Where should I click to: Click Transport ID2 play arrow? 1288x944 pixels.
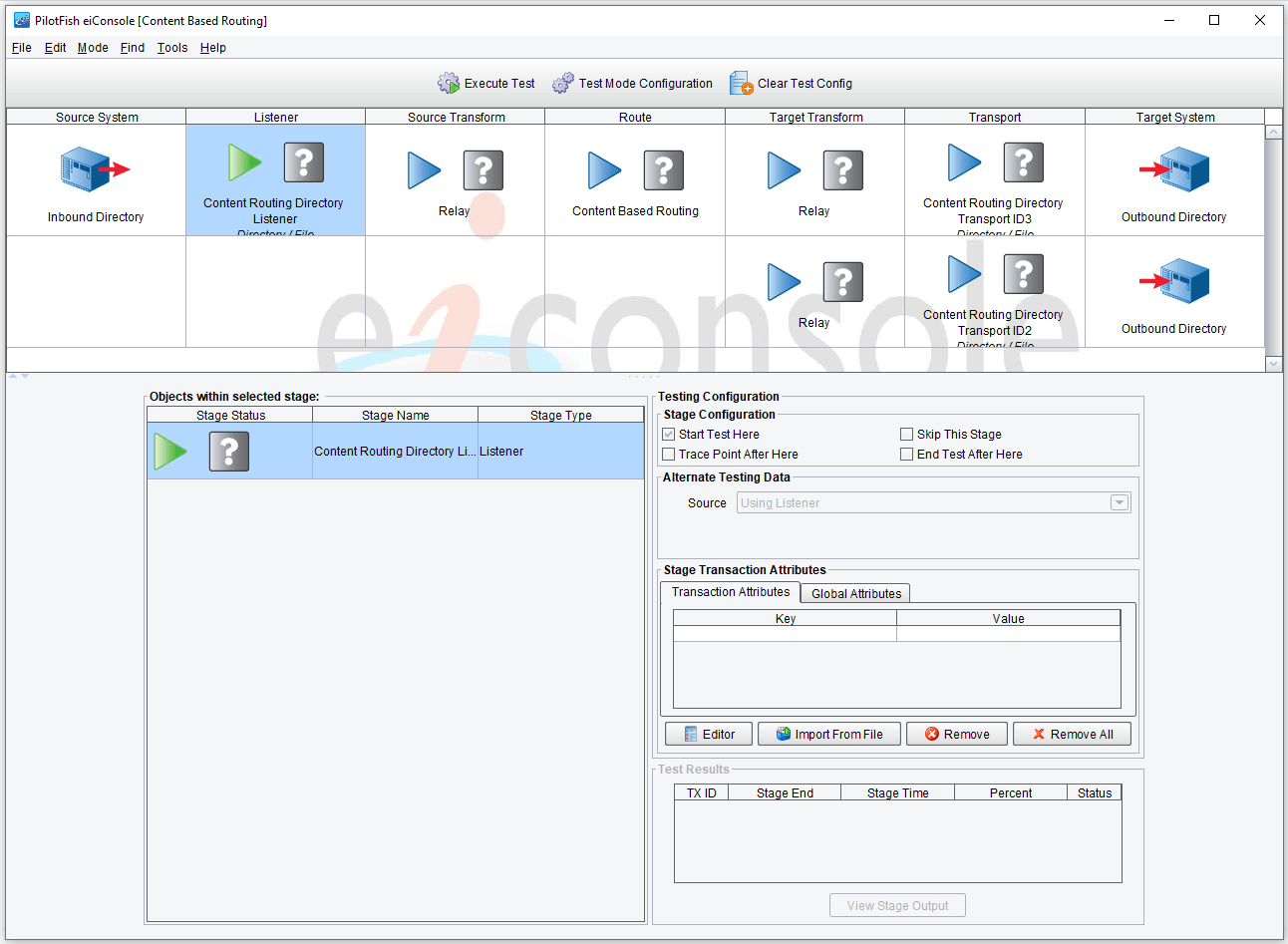pyautogui.click(x=964, y=274)
